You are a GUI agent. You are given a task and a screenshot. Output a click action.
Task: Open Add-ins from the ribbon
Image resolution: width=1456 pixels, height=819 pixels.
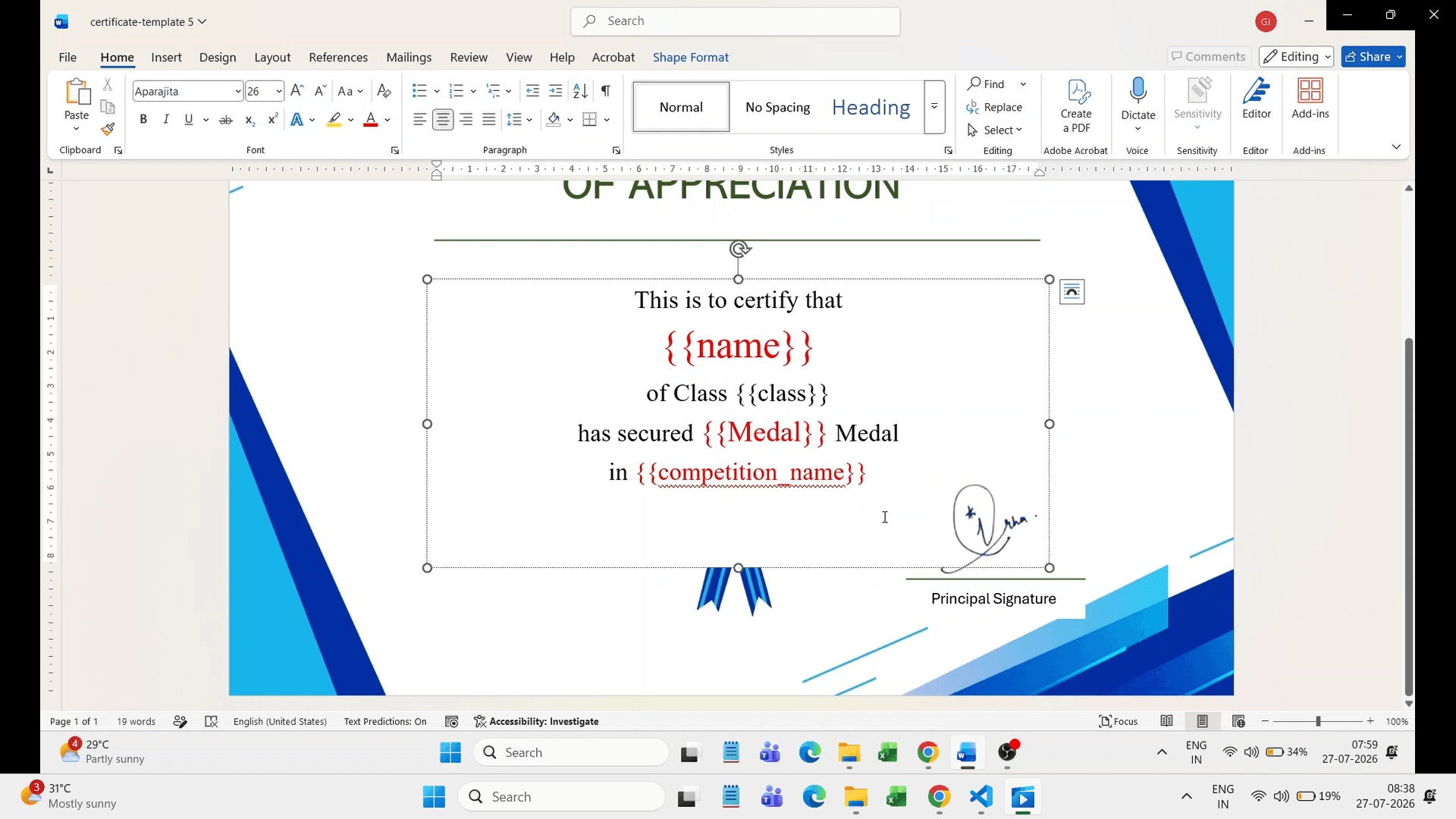pos(1310,99)
